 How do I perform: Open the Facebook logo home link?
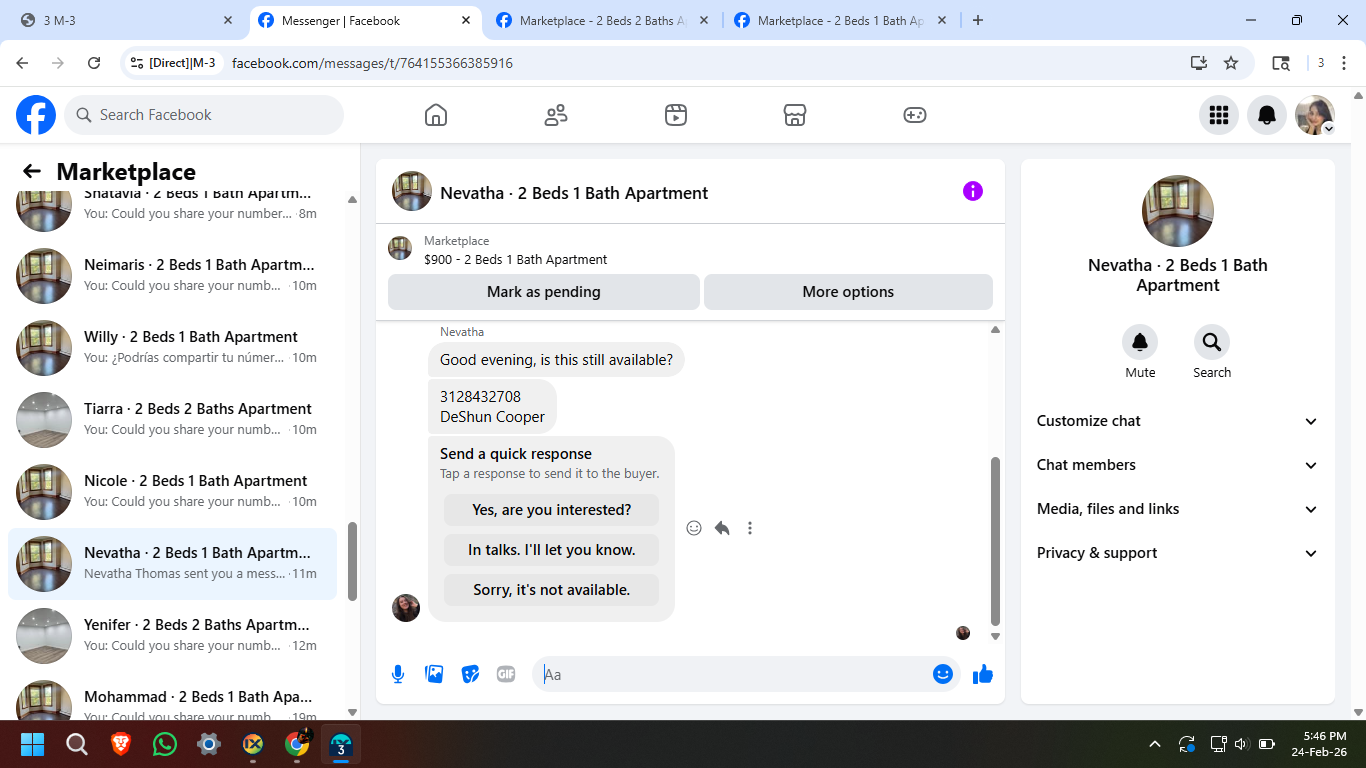click(x=36, y=115)
